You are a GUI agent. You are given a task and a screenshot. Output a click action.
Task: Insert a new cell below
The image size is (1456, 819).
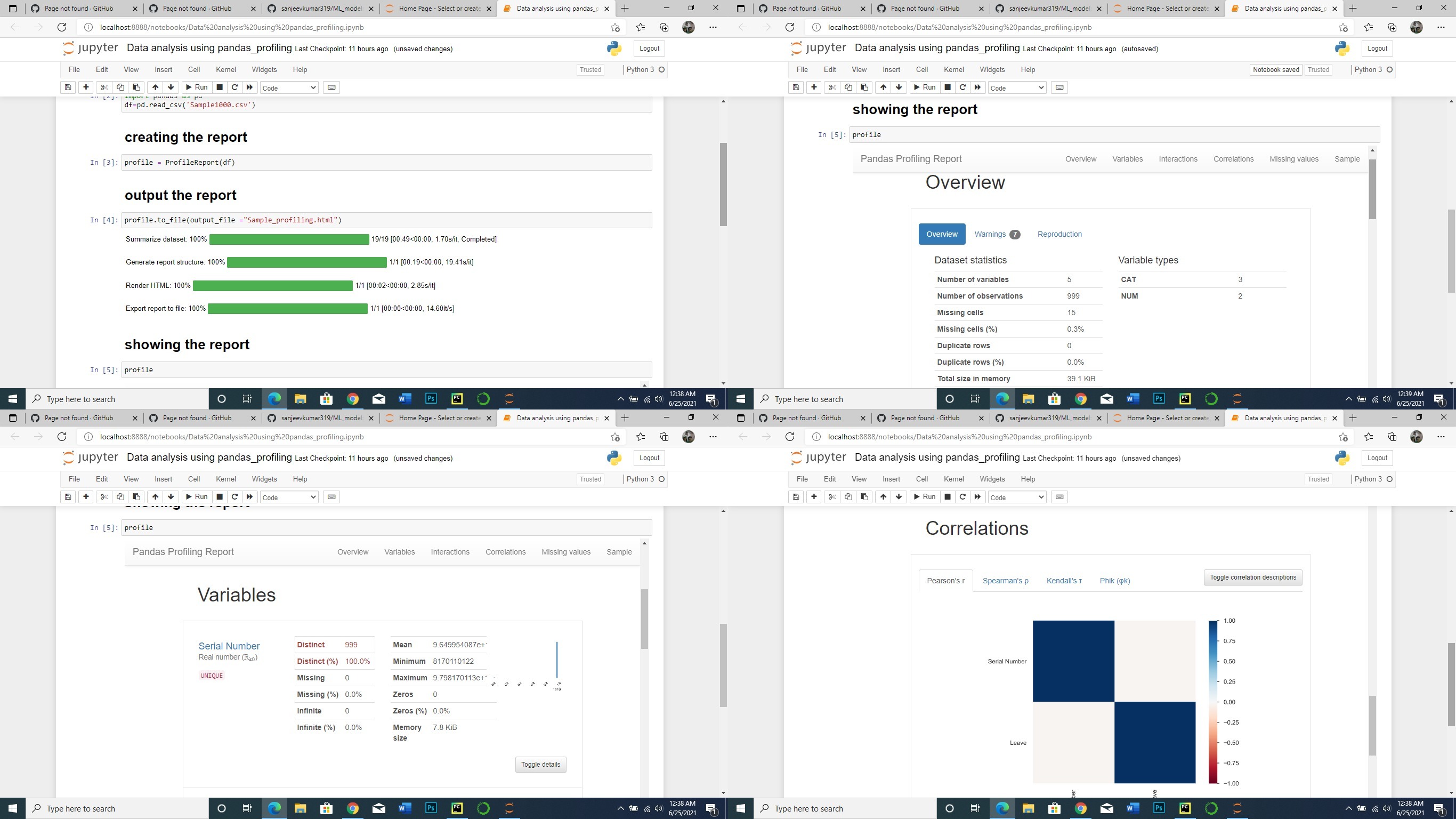(85, 87)
